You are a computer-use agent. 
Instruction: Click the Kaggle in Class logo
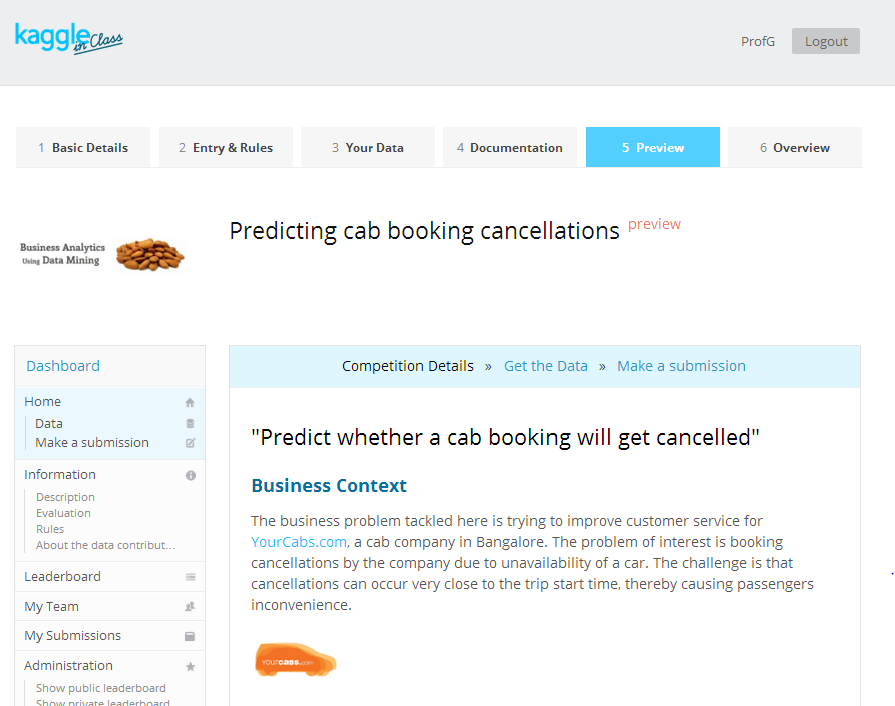coord(69,39)
